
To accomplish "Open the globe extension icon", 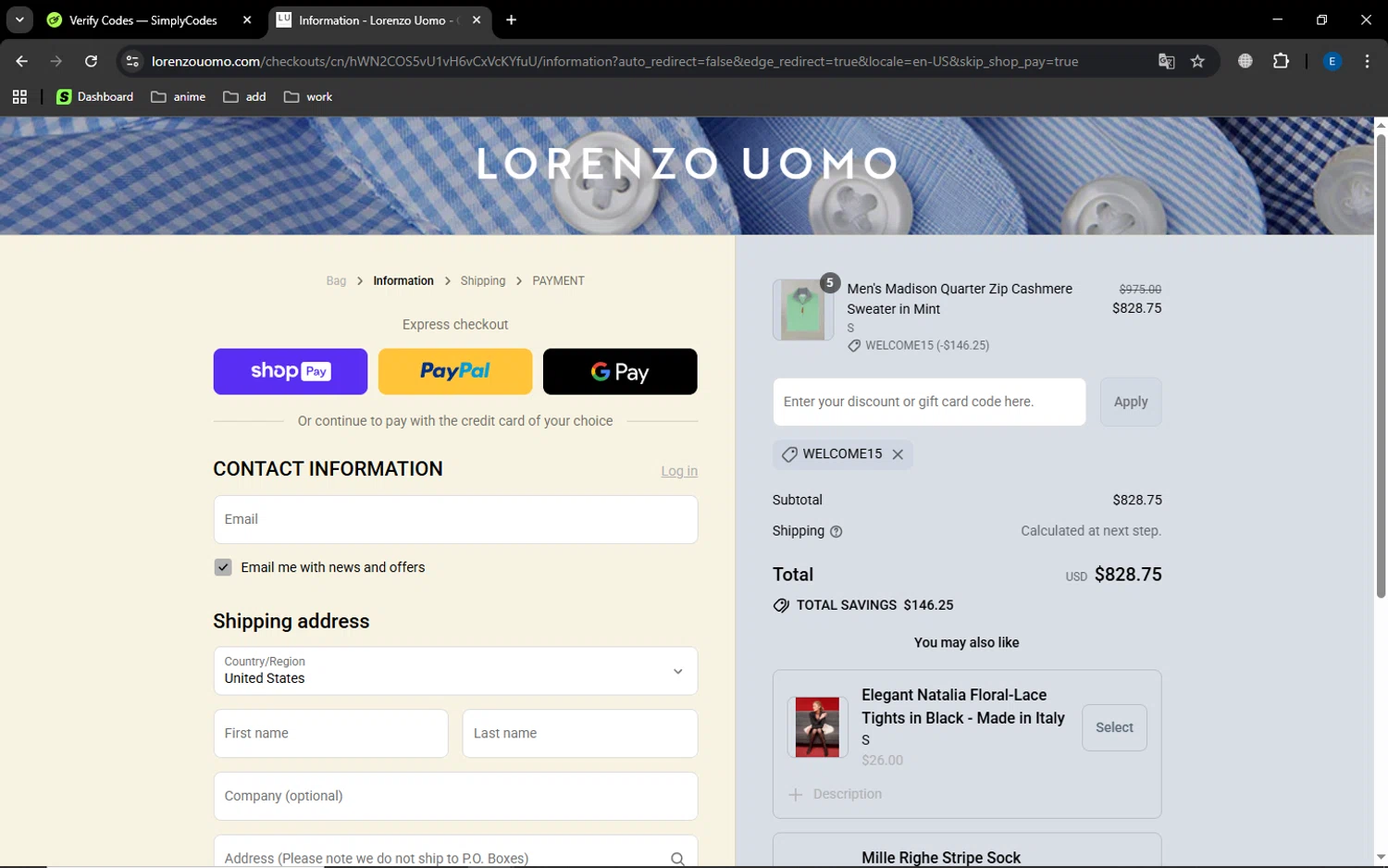I will 1245,61.
